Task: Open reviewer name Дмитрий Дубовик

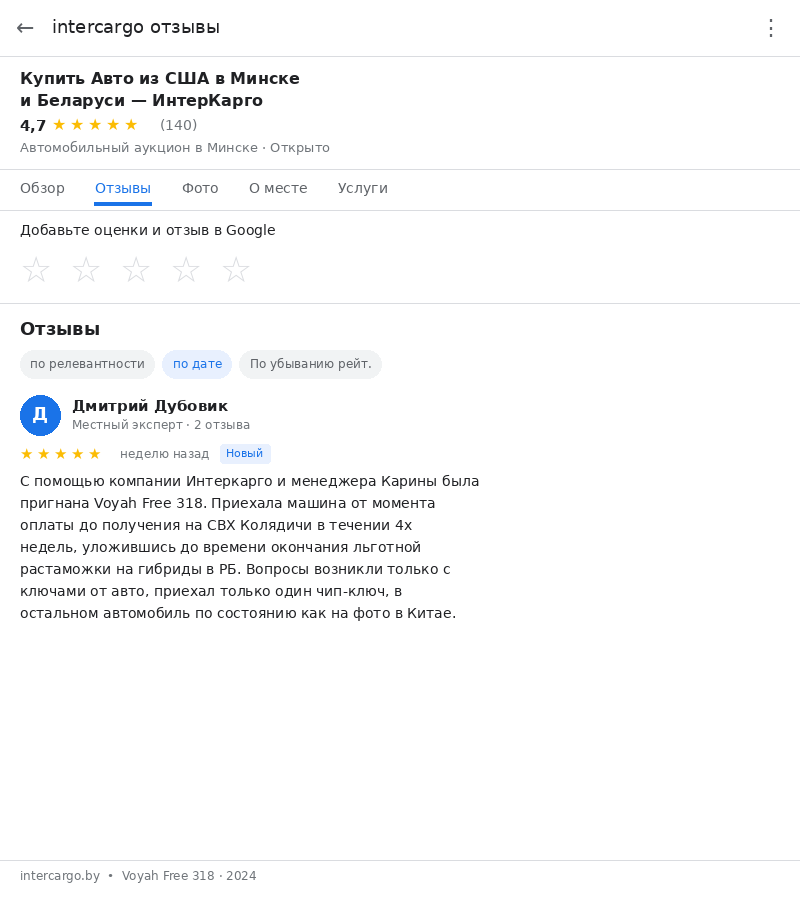Action: 150,406
